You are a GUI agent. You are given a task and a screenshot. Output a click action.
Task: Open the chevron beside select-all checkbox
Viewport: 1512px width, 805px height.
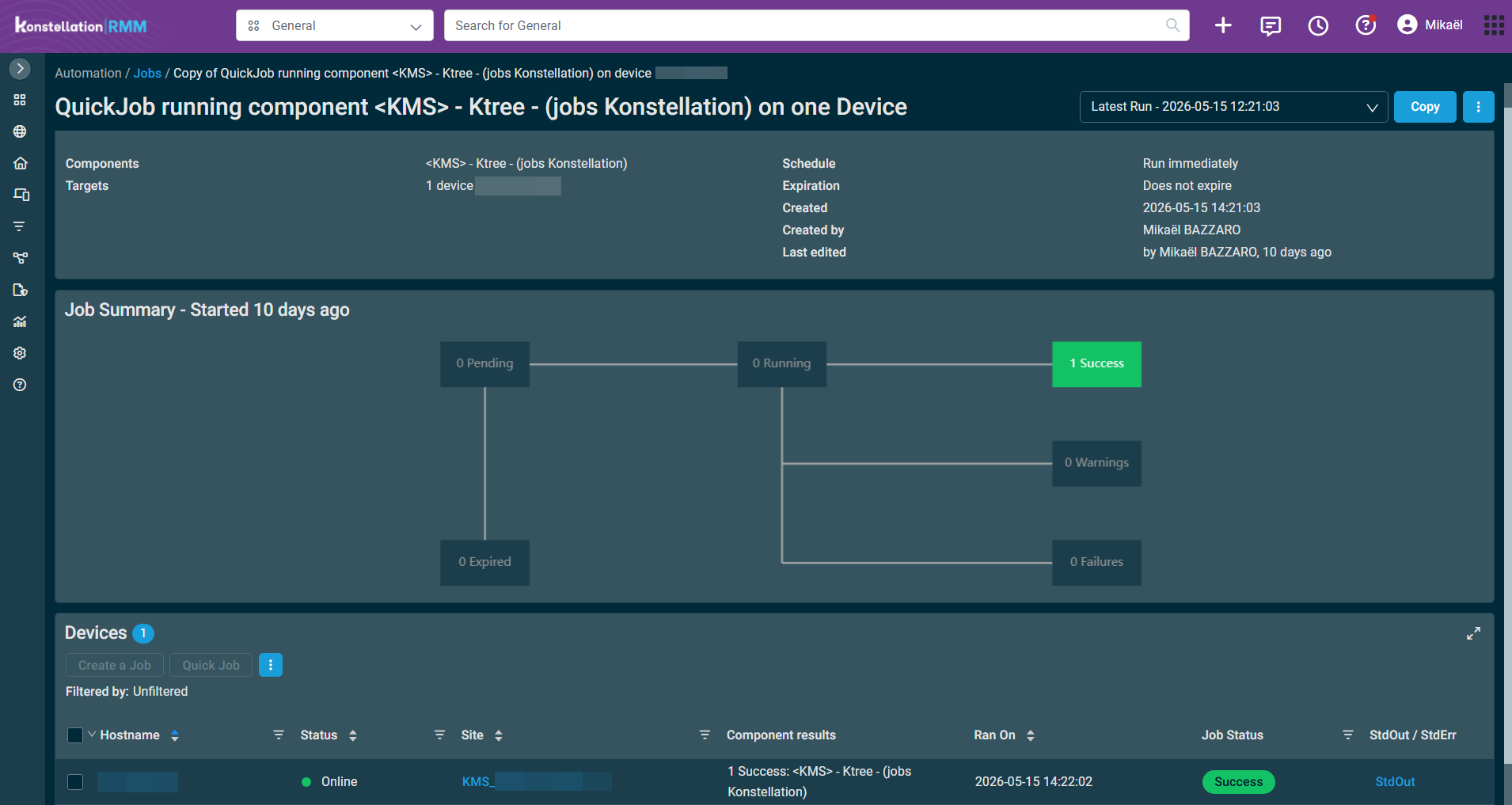(92, 735)
